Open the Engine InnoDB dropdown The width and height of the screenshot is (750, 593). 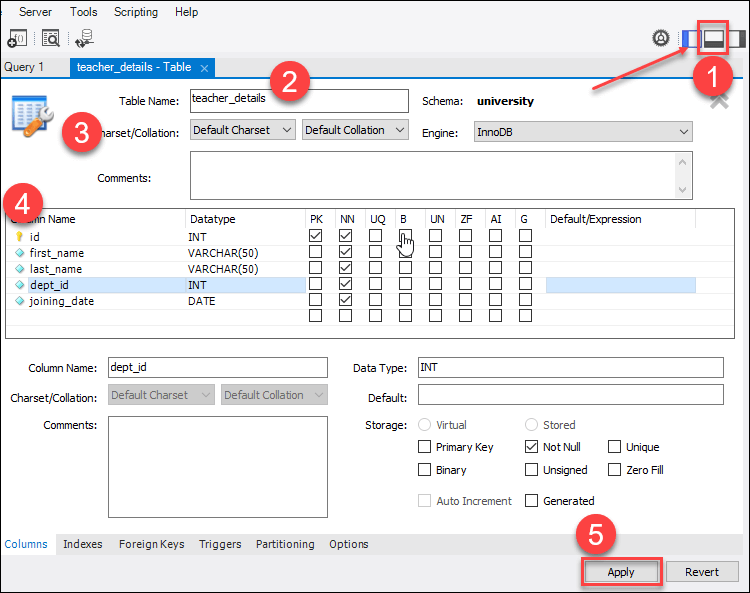[583, 131]
